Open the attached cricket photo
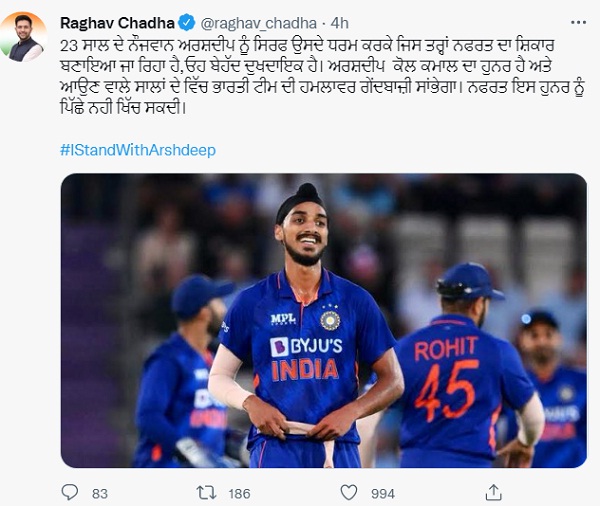The width and height of the screenshot is (600, 506). click(x=323, y=320)
